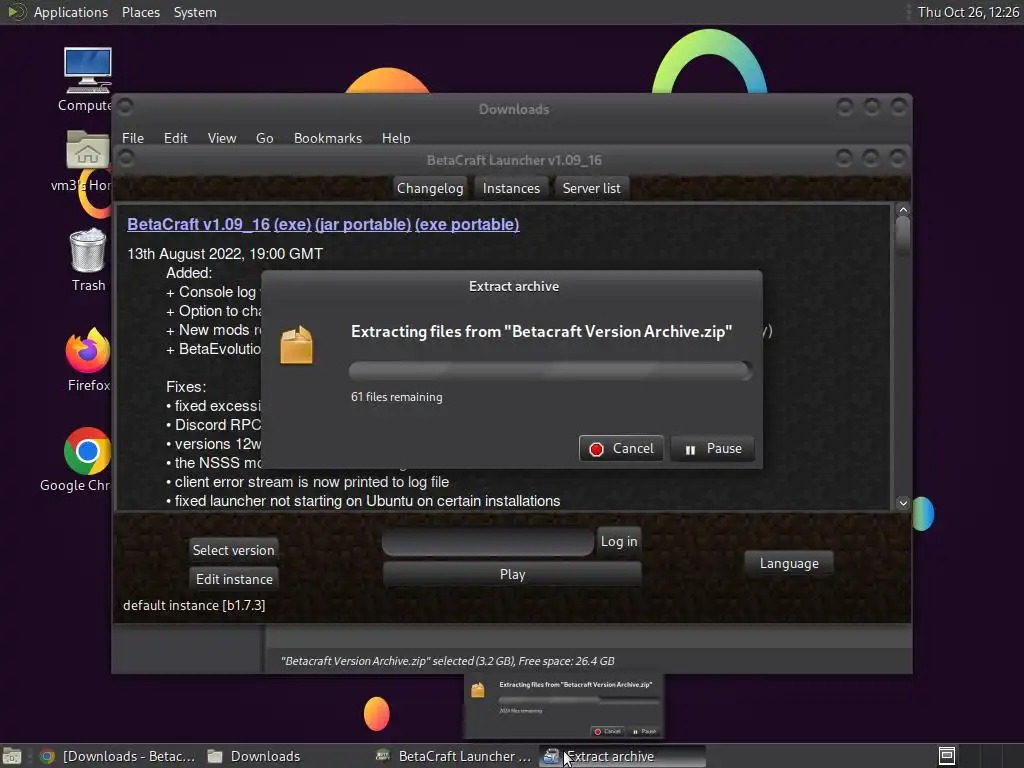The width and height of the screenshot is (1024, 768).
Task: Focus the username input field
Action: click(488, 542)
